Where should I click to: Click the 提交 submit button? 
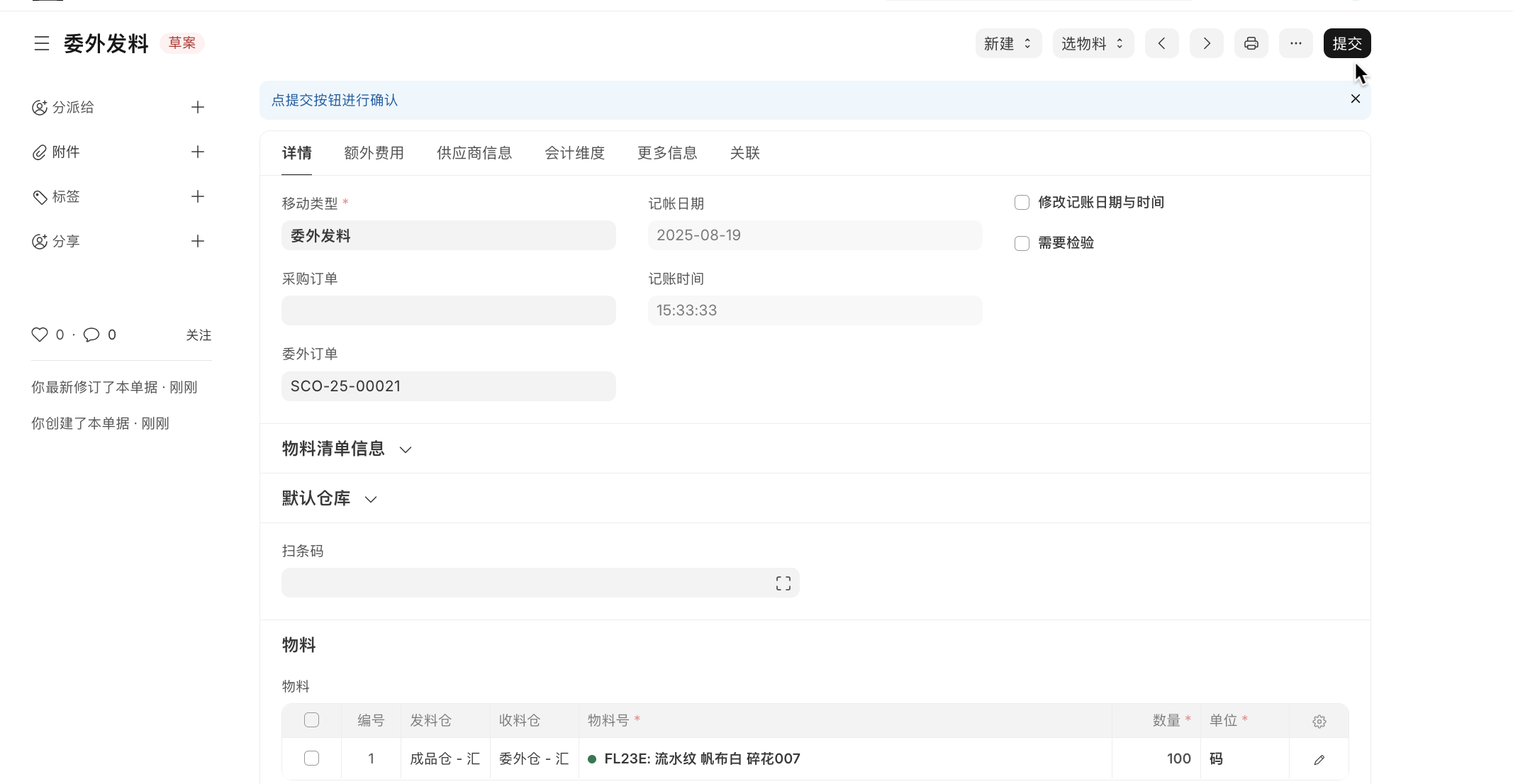1346,43
